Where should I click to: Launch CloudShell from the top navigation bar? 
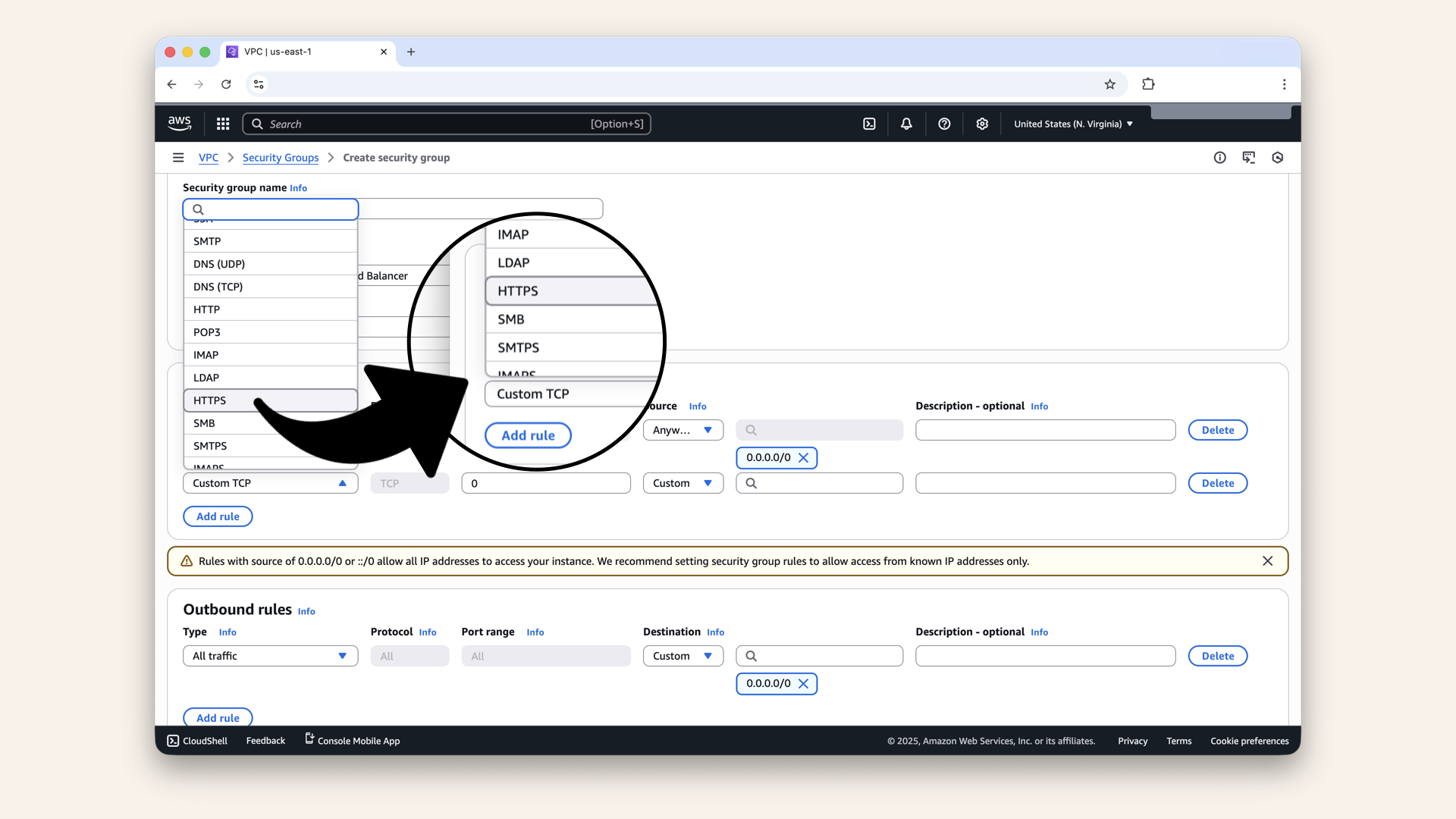tap(869, 124)
